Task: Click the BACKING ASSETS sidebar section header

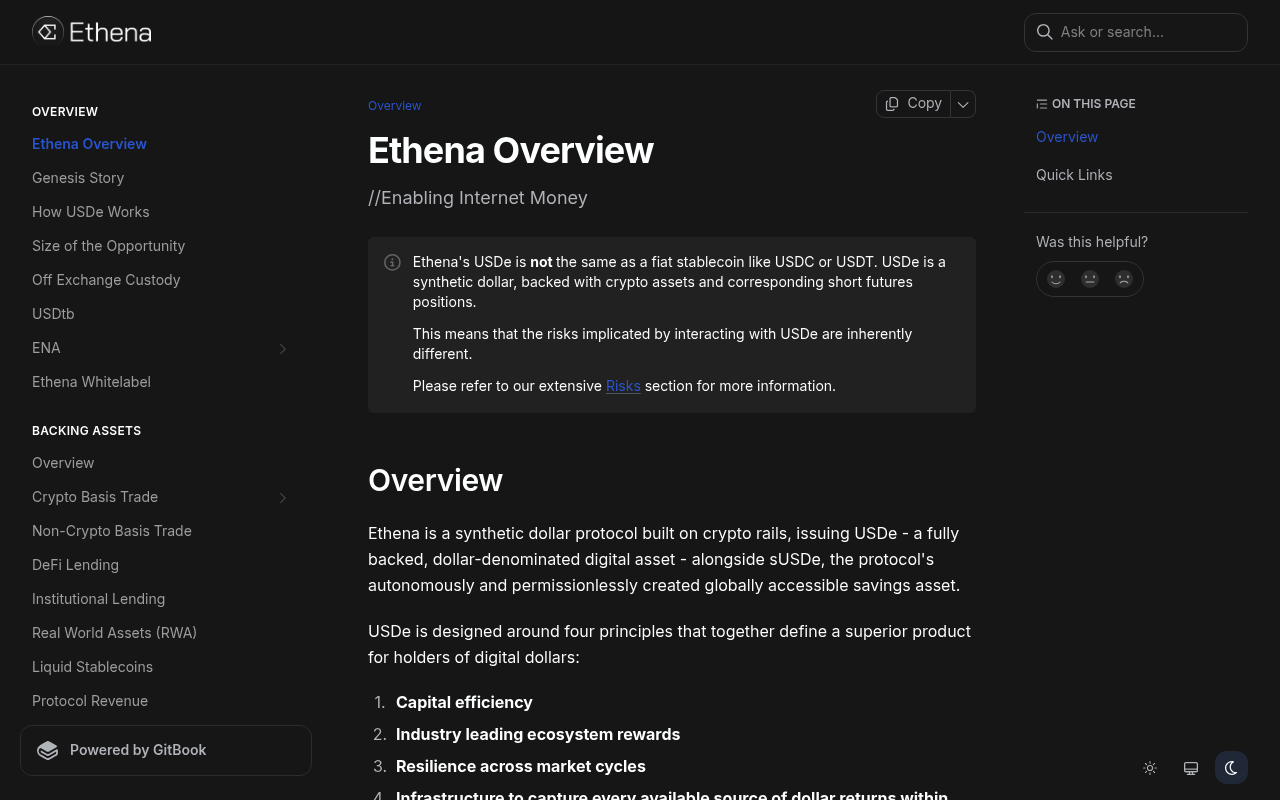Action: point(87,431)
